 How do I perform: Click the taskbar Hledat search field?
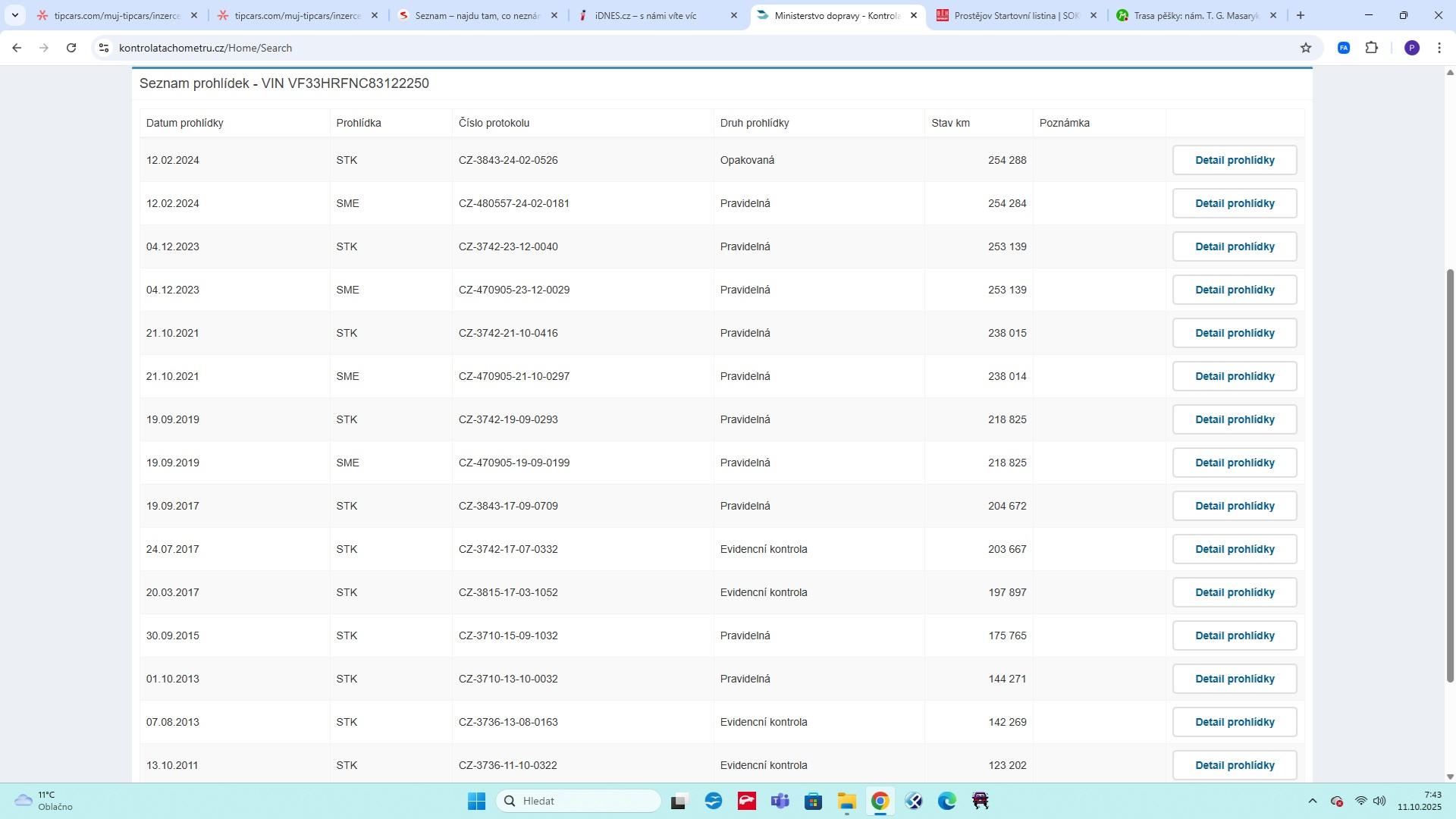point(579,801)
